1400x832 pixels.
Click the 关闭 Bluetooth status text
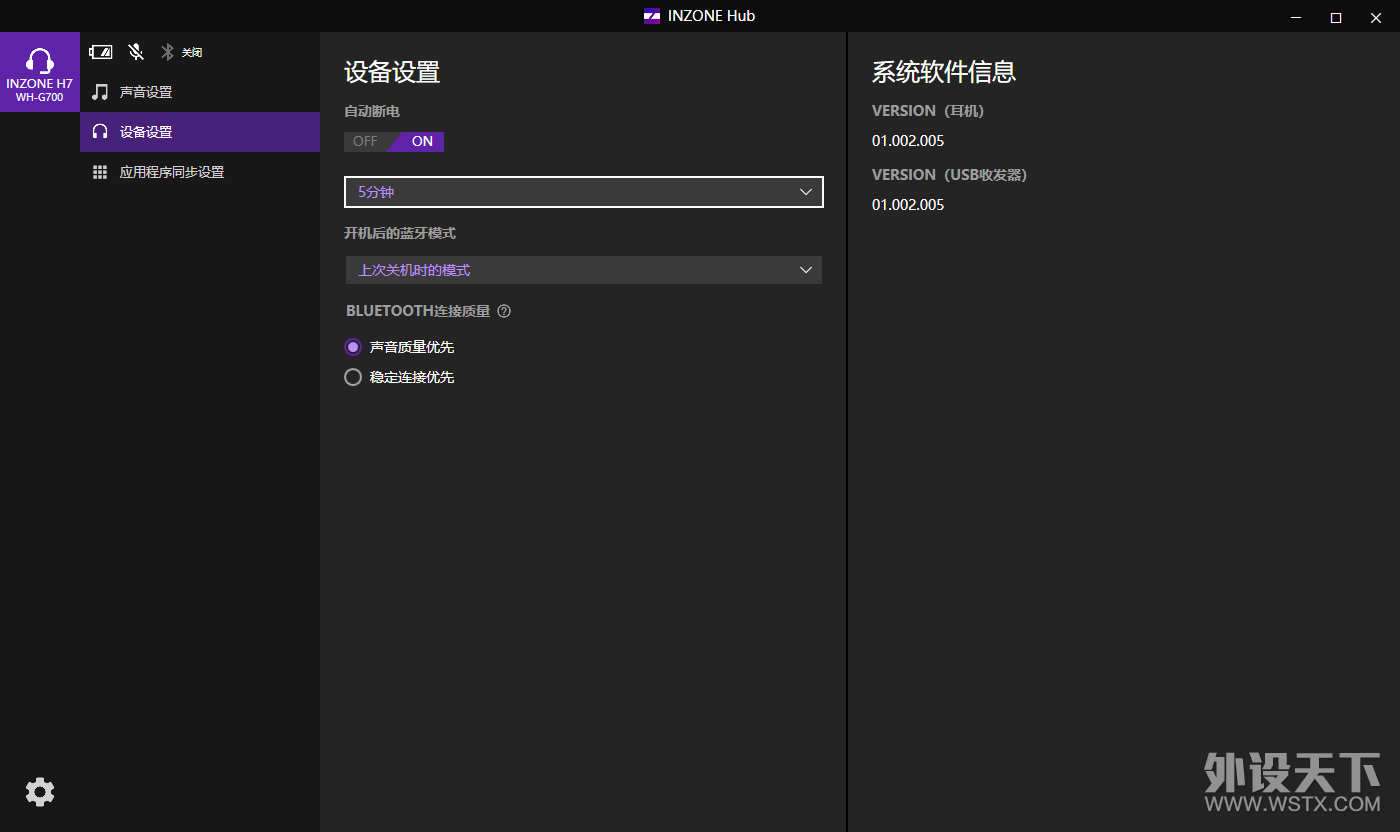coord(192,52)
